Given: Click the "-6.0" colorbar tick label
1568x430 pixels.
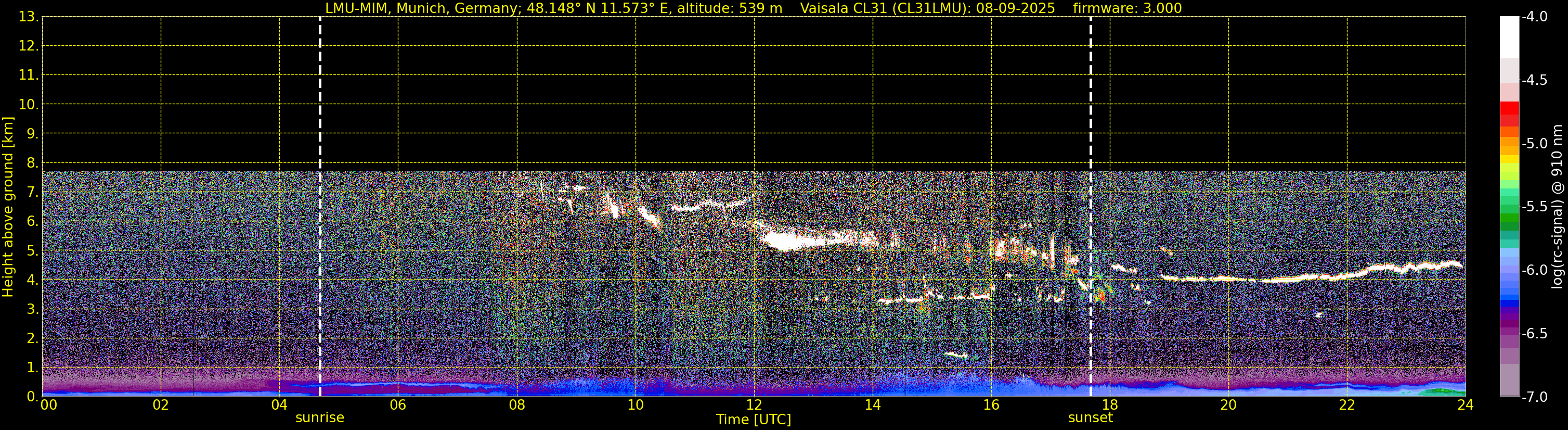Looking at the screenshot, I should (1534, 270).
